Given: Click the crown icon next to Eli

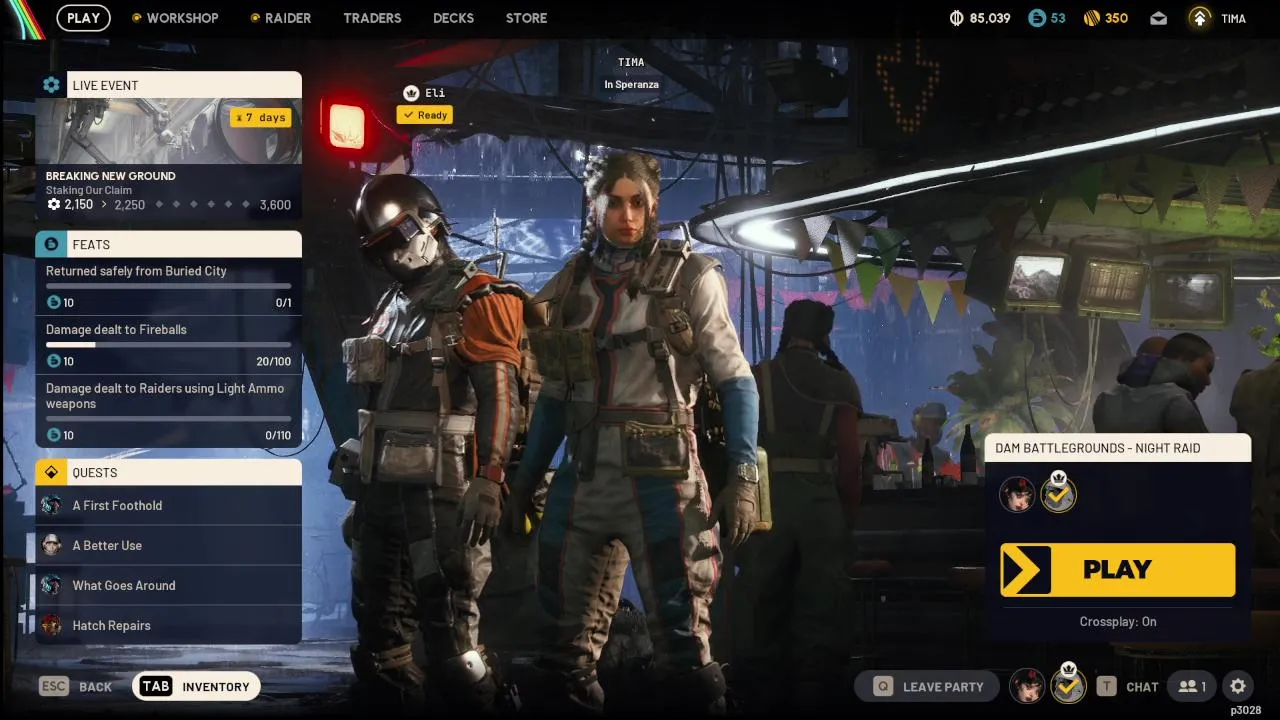Looking at the screenshot, I should [x=410, y=93].
